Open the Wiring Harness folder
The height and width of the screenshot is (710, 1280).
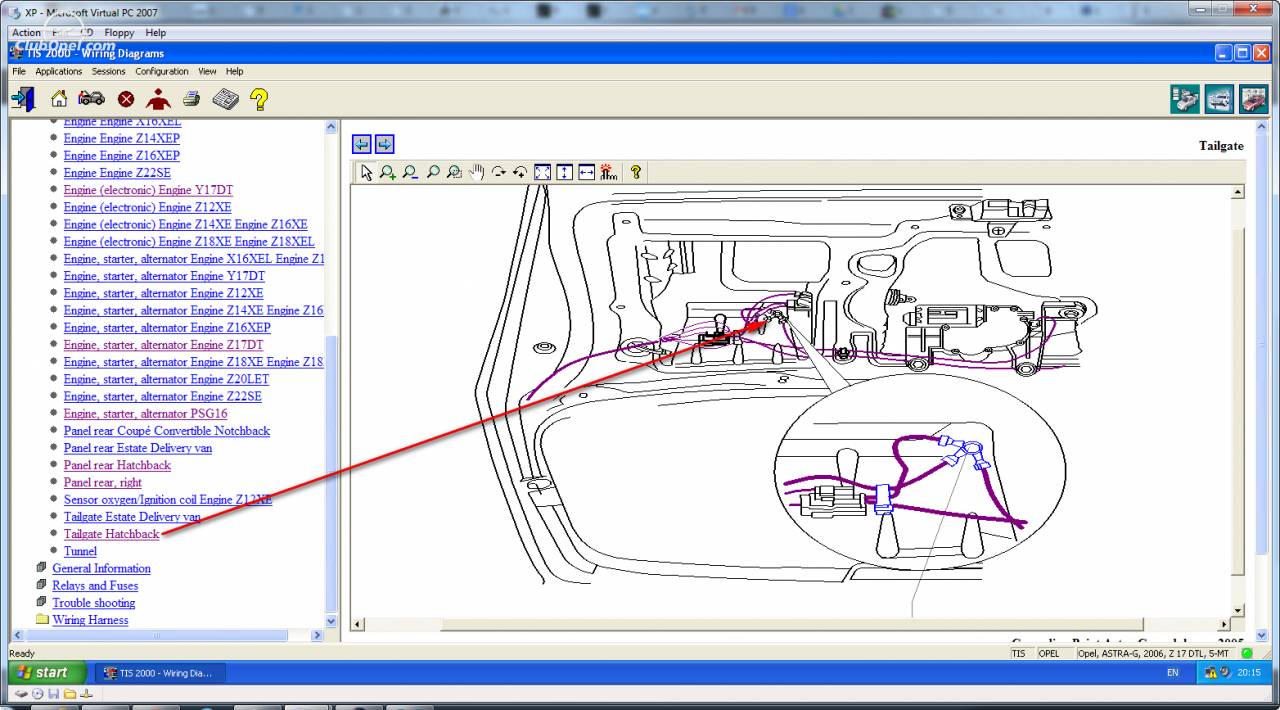click(x=90, y=620)
